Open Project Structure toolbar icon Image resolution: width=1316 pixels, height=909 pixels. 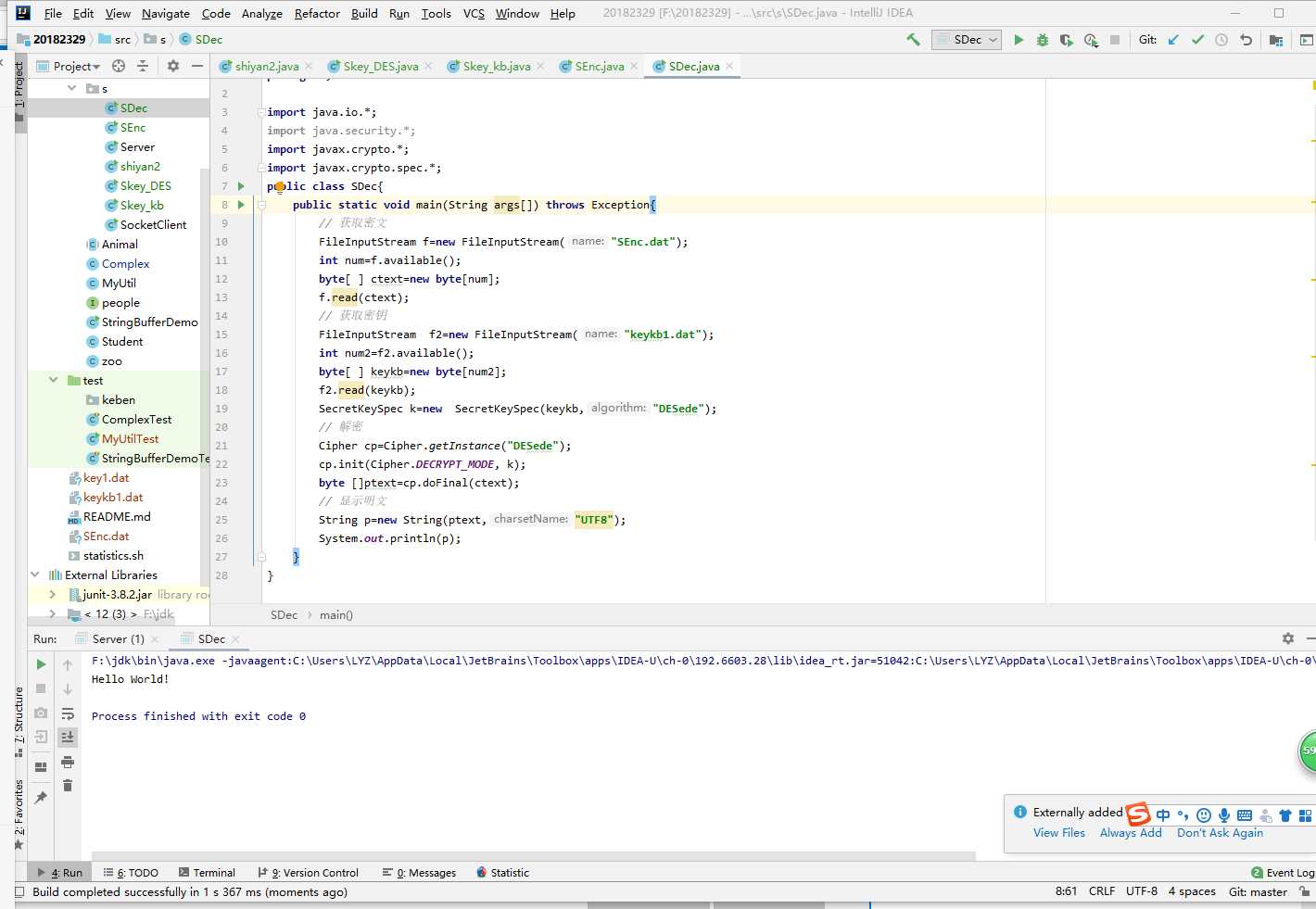tap(1276, 40)
